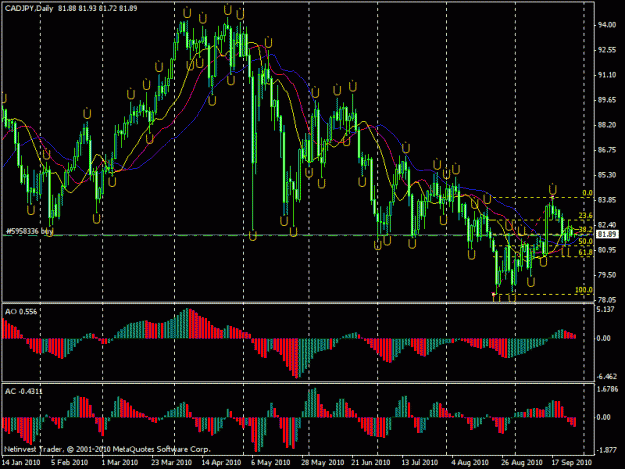Click the 78.05 price scale label

coord(607,300)
